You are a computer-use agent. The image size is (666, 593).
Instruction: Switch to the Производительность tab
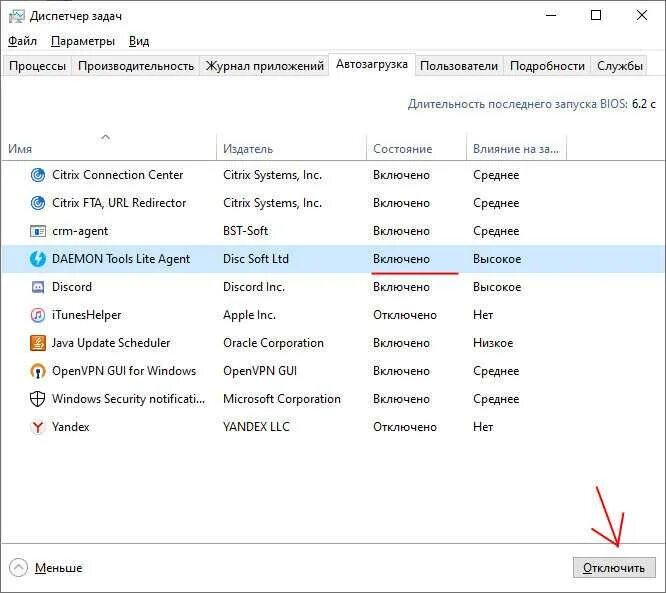[x=136, y=66]
